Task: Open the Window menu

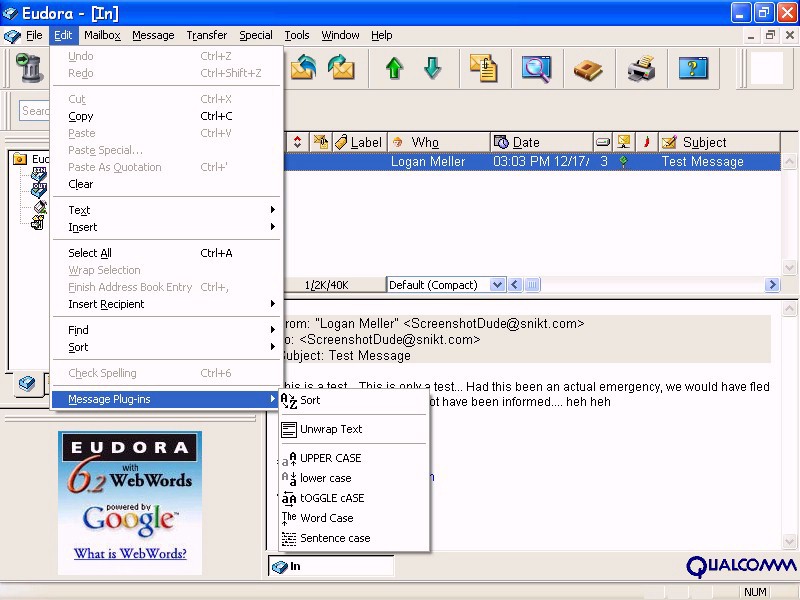Action: (x=340, y=35)
